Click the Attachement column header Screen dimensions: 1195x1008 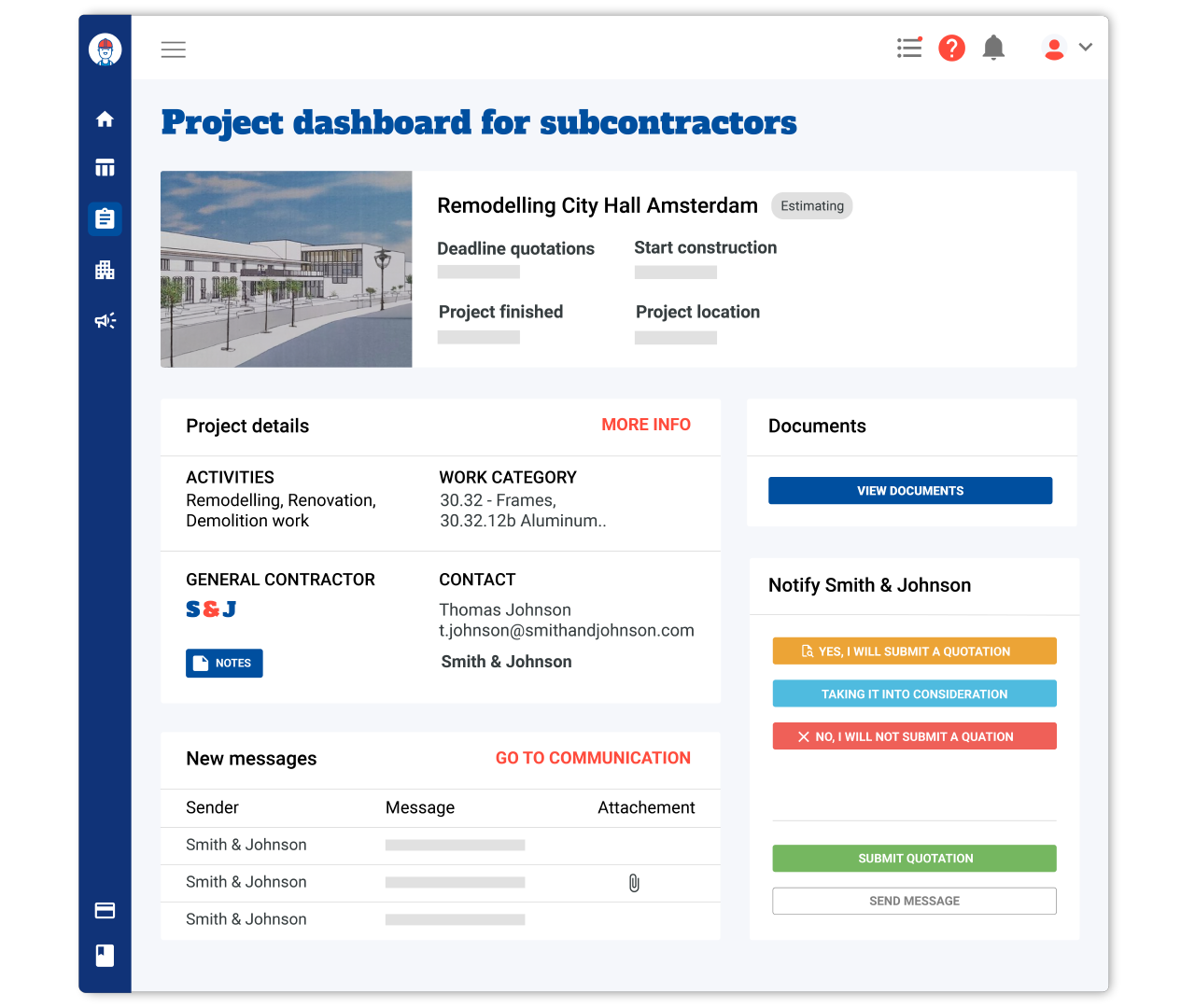646,808
